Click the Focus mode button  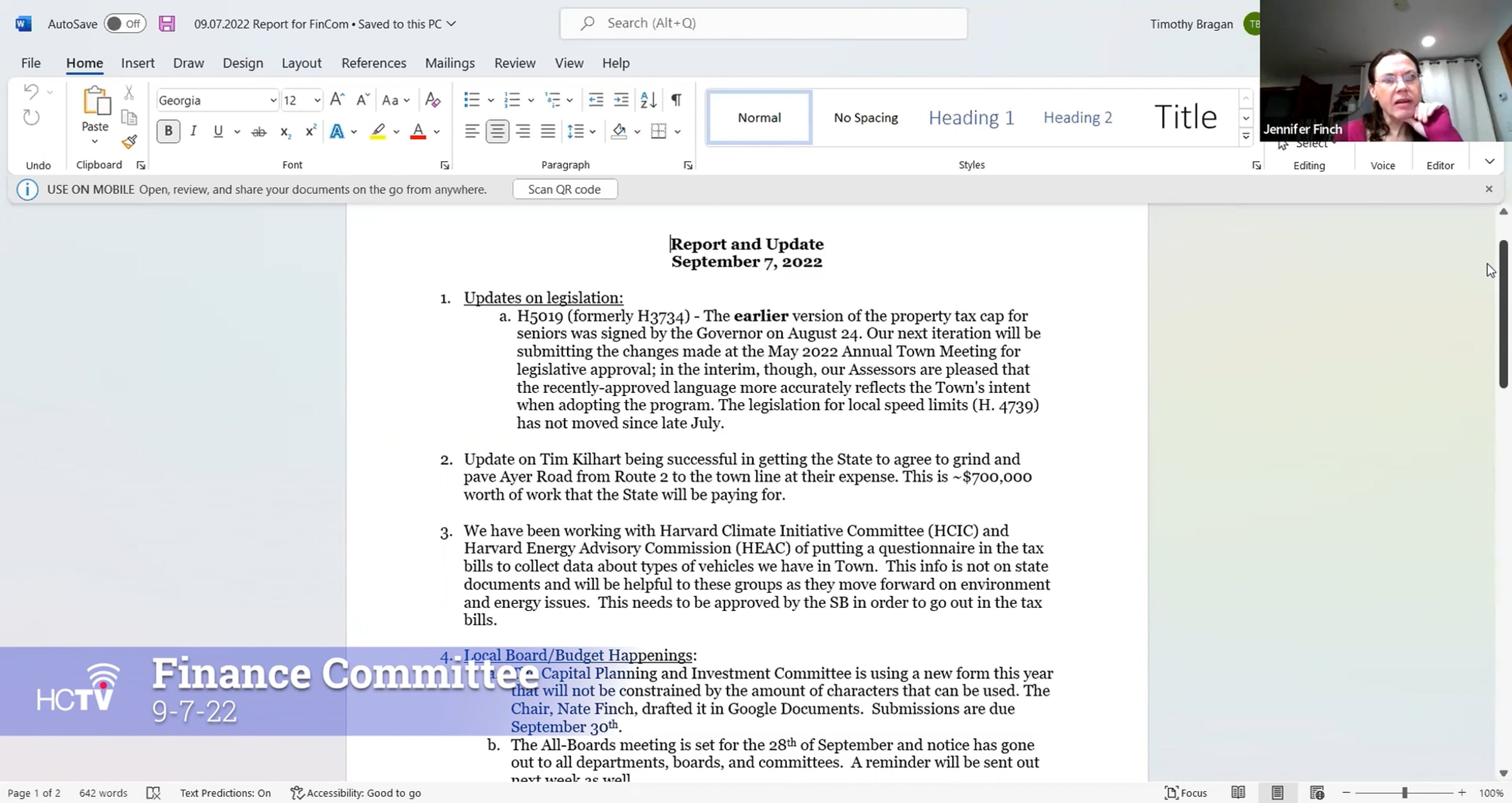(x=1186, y=793)
